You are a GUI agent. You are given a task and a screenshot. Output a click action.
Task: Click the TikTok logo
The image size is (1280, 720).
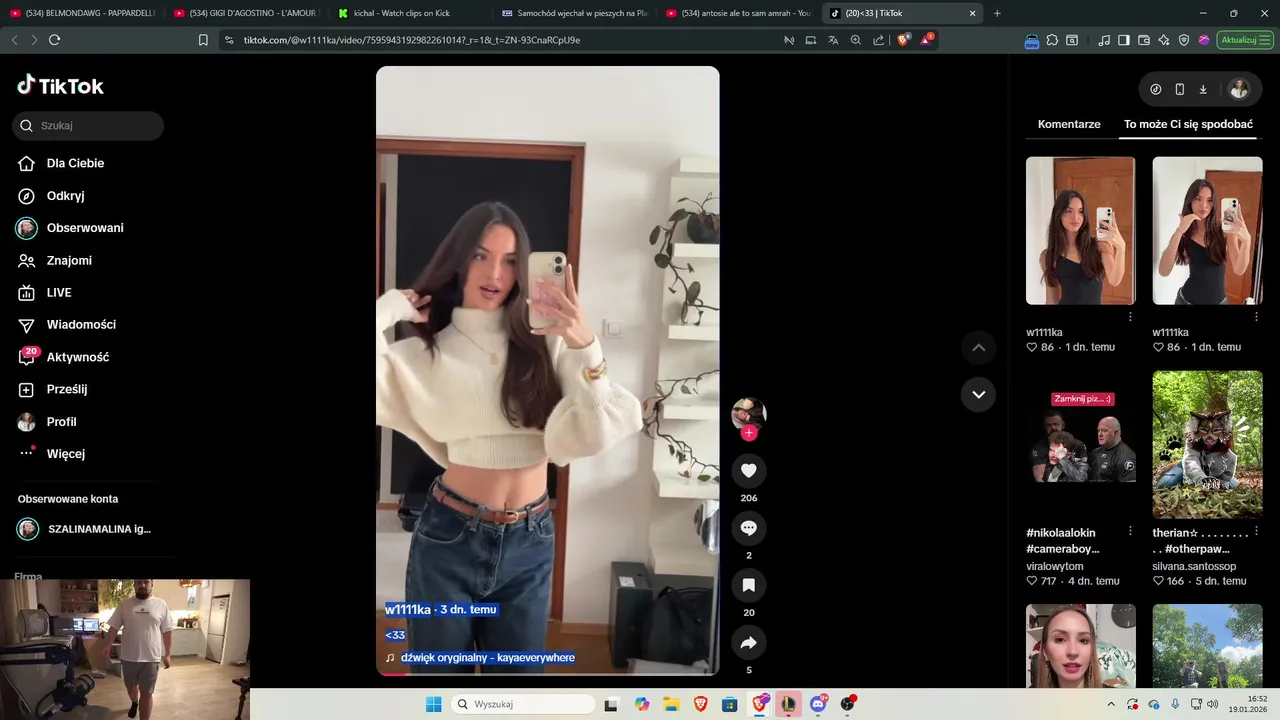pos(61,85)
